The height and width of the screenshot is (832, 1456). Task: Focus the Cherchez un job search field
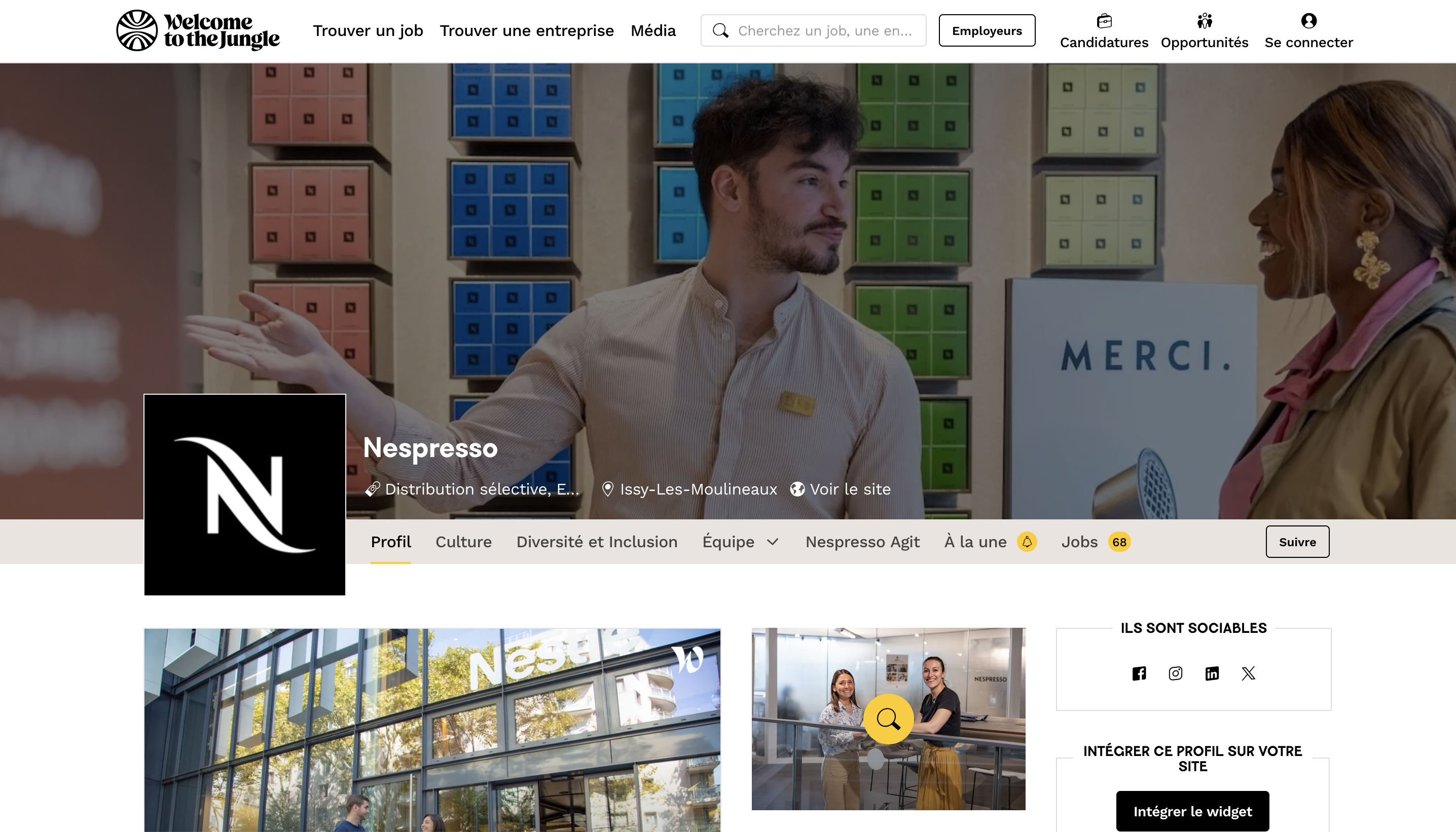814,31
